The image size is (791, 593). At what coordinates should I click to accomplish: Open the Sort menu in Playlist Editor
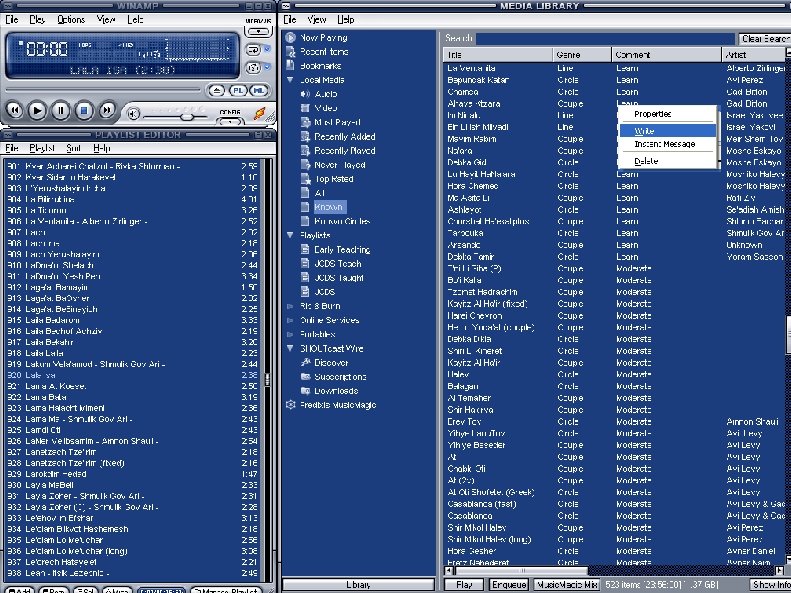74,148
